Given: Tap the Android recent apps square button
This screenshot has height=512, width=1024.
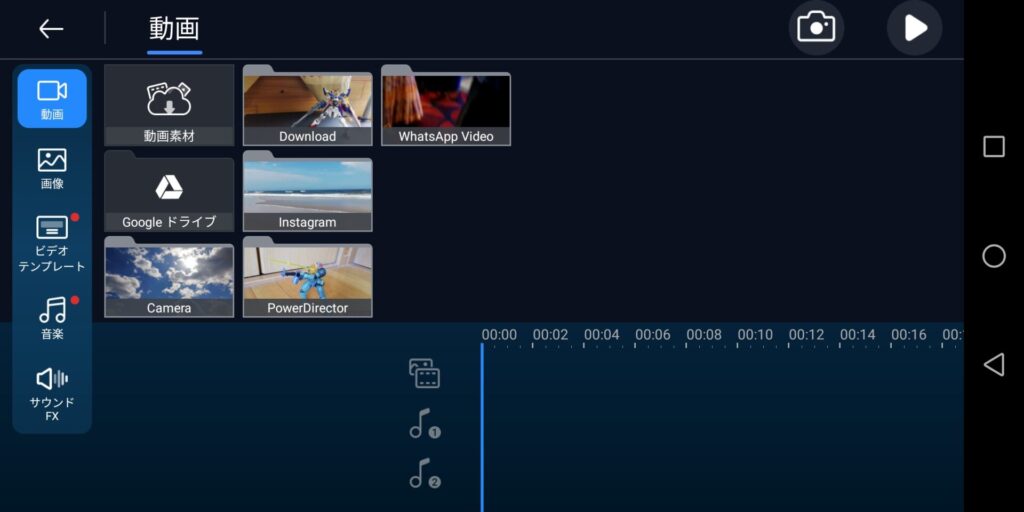Looking at the screenshot, I should (994, 147).
